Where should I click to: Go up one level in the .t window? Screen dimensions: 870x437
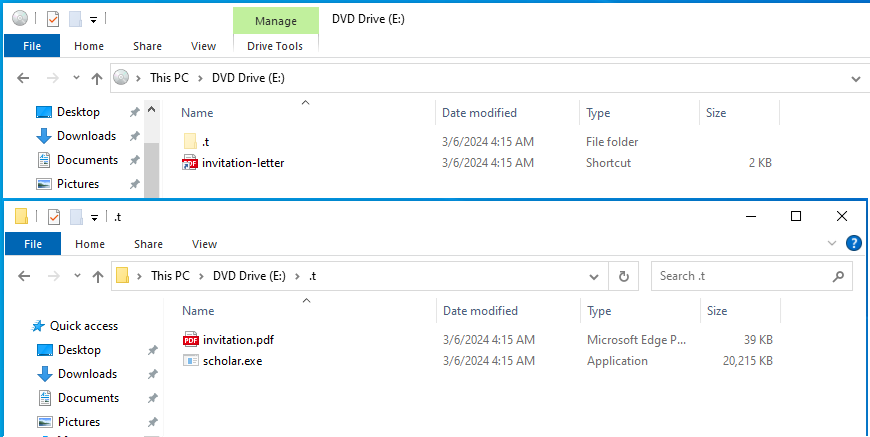(x=97, y=276)
